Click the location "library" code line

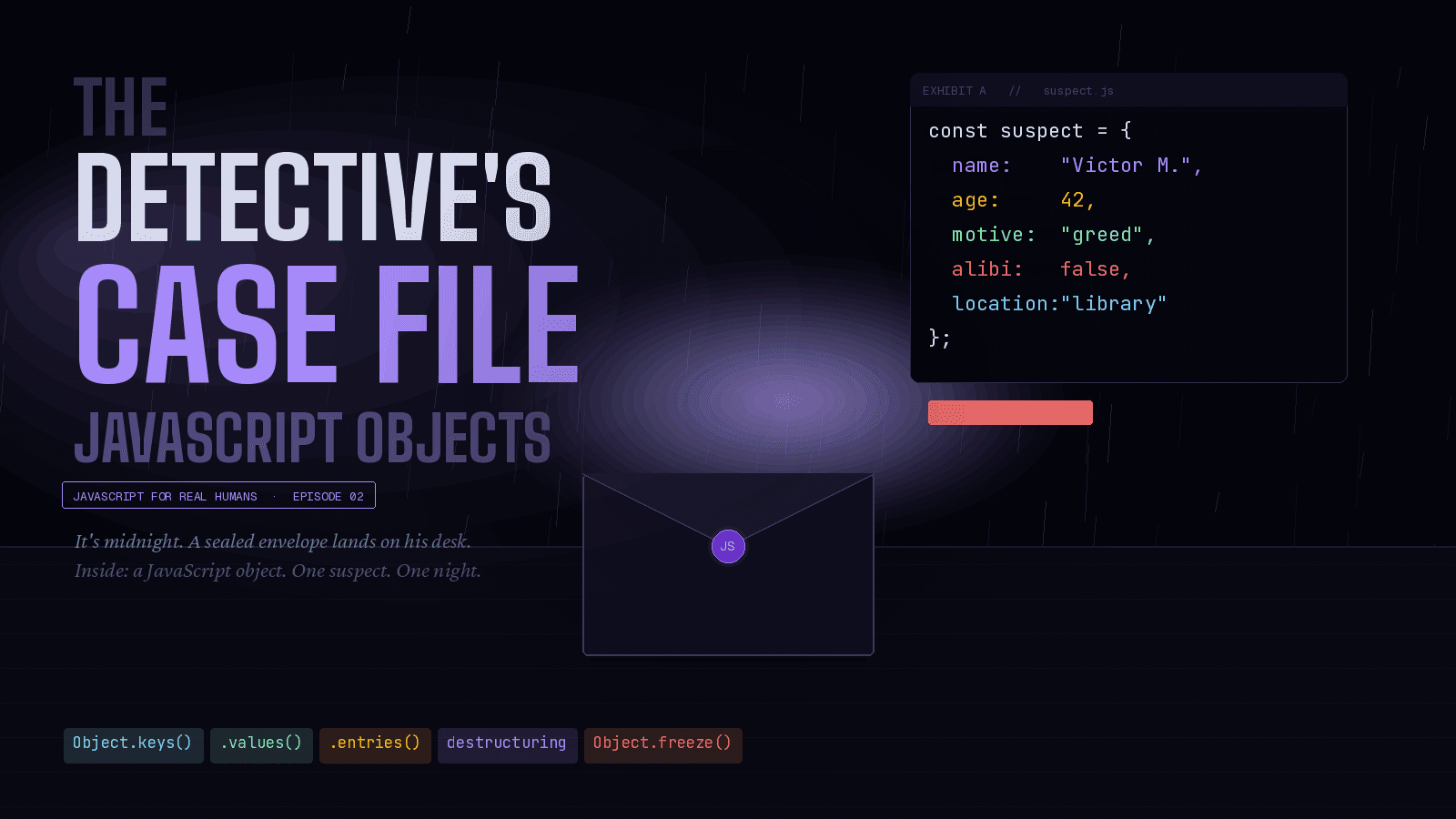click(1058, 304)
